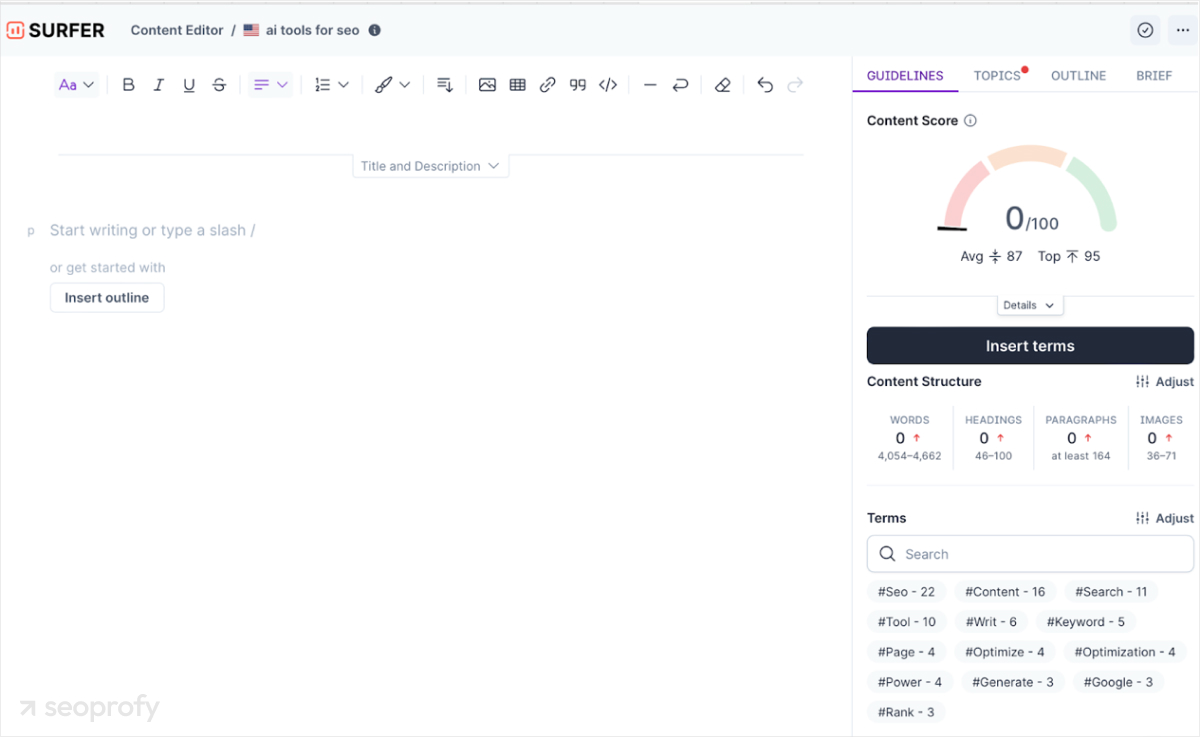The height and width of the screenshot is (737, 1200).
Task: Clear formatting with the eraser icon
Action: click(x=723, y=85)
